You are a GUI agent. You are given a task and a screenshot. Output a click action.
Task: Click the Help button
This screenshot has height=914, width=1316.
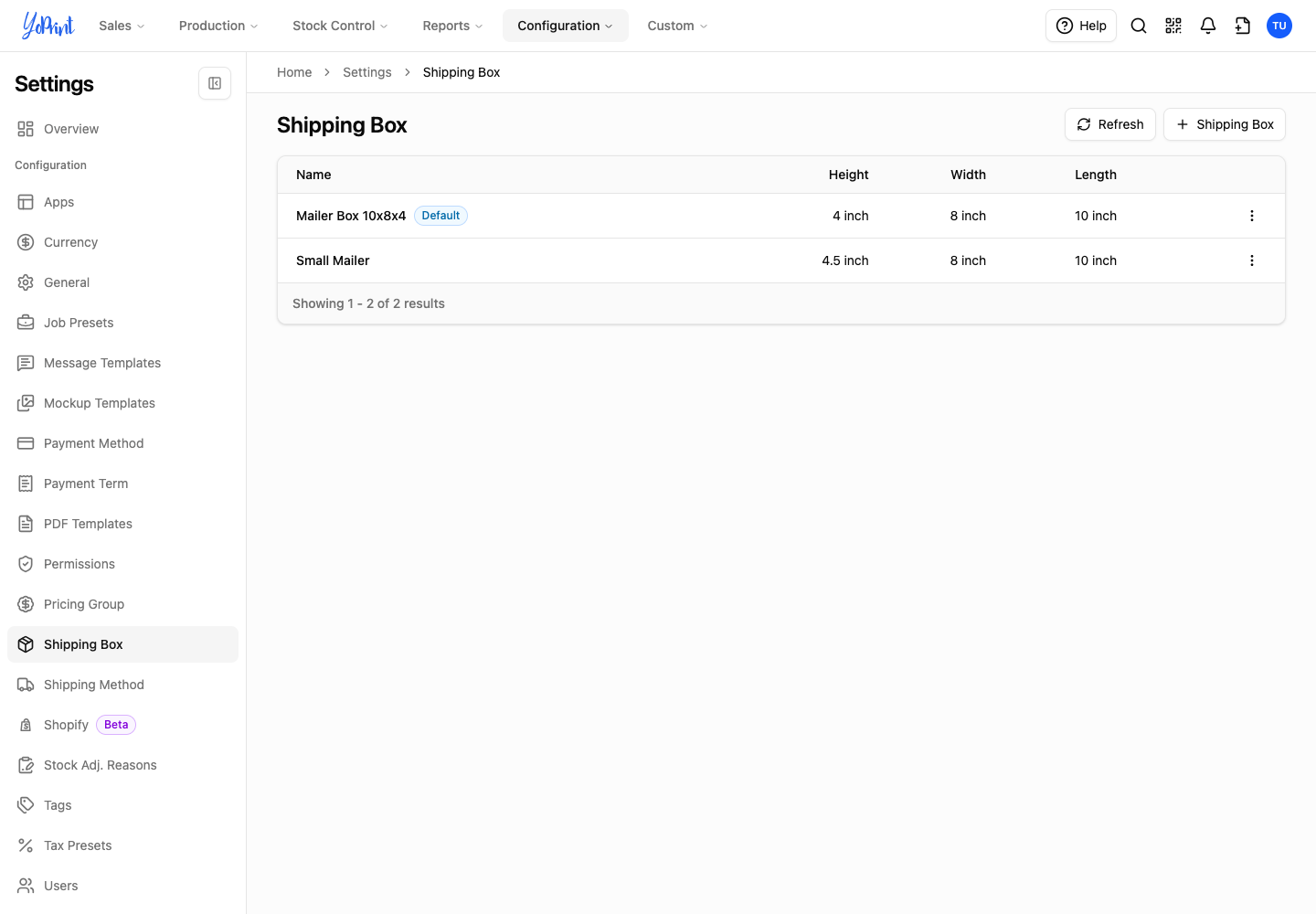click(x=1081, y=26)
